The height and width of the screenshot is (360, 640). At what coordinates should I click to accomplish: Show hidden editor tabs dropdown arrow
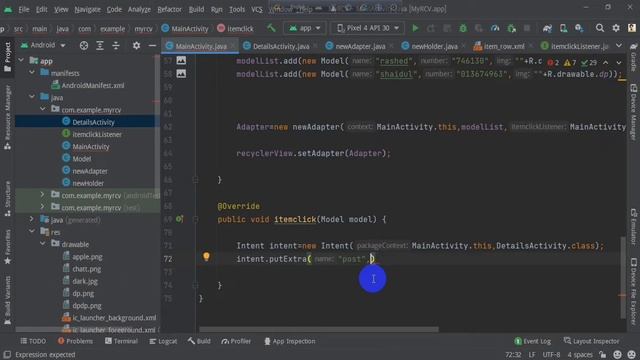(619, 46)
